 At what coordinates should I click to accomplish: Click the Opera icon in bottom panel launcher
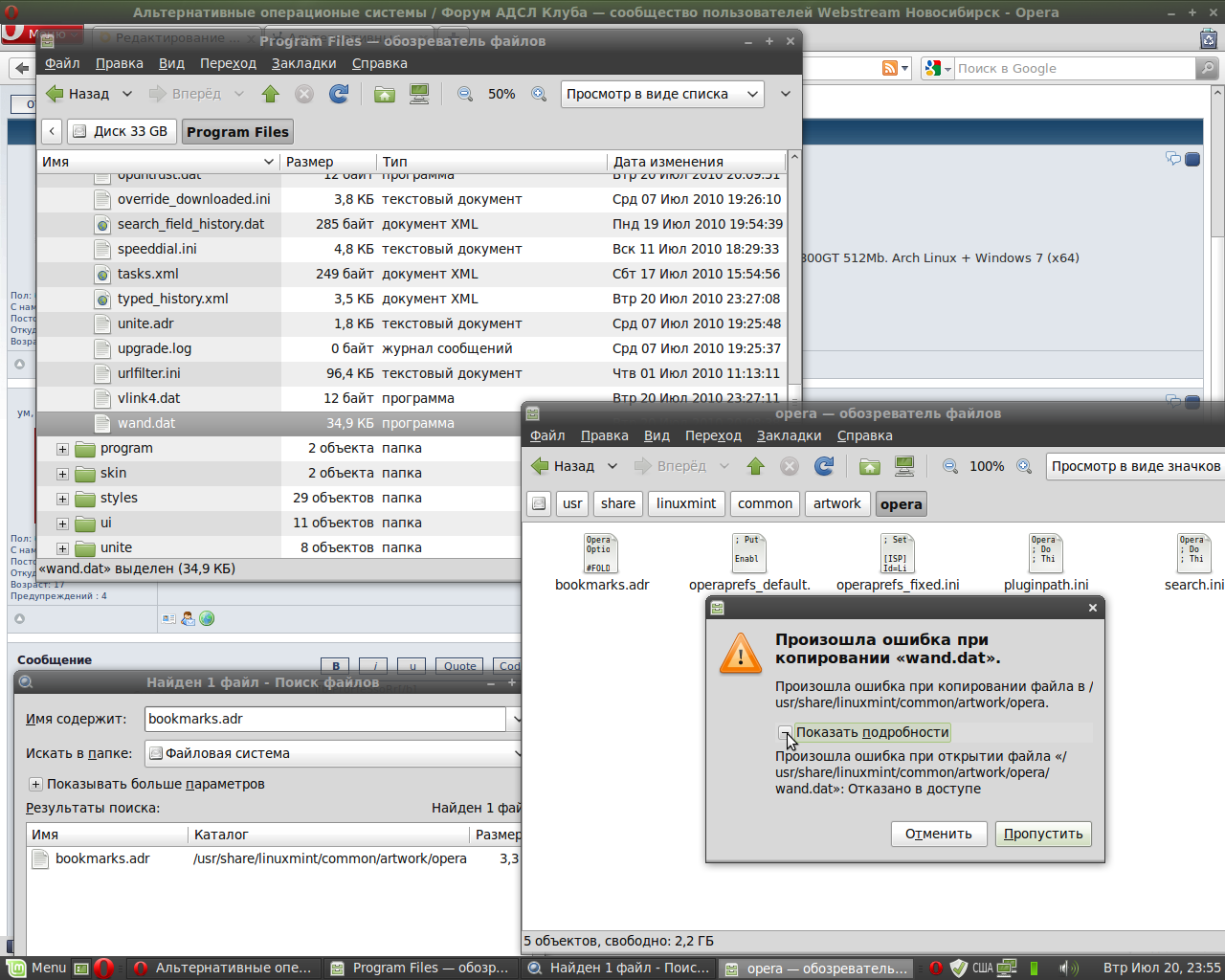click(x=103, y=968)
